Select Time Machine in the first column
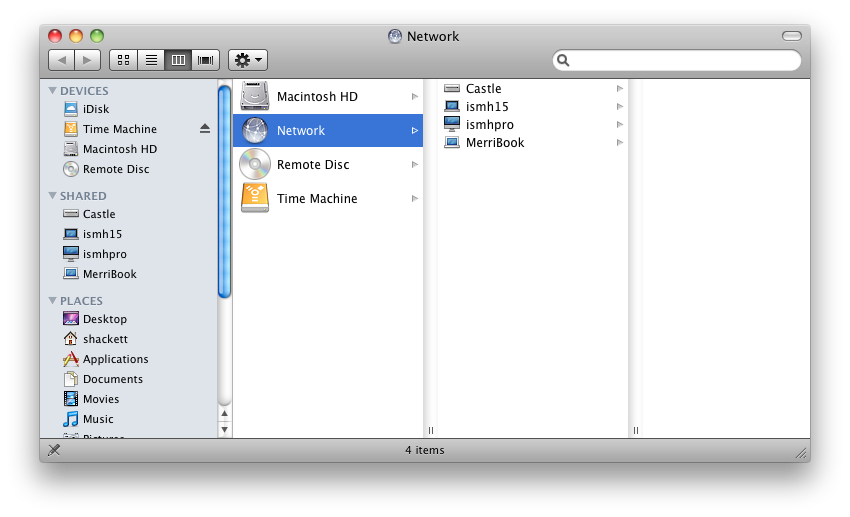Image resolution: width=850 pixels, height=517 pixels. click(x=328, y=198)
